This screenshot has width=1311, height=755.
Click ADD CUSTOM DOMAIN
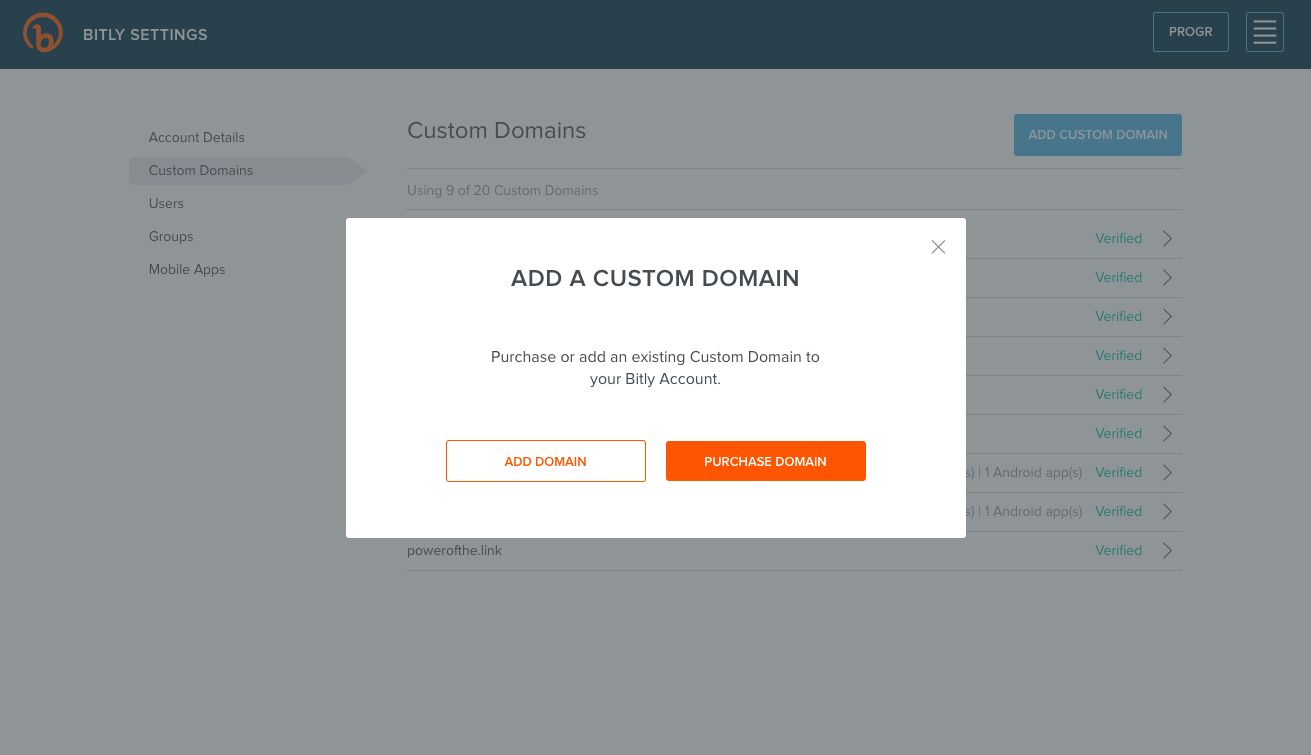[x=1097, y=134]
